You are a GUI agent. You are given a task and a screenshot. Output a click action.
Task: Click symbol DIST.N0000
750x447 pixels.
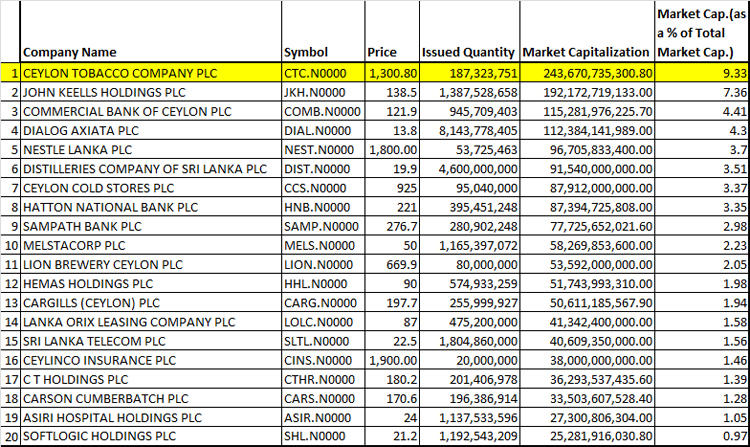(x=323, y=169)
